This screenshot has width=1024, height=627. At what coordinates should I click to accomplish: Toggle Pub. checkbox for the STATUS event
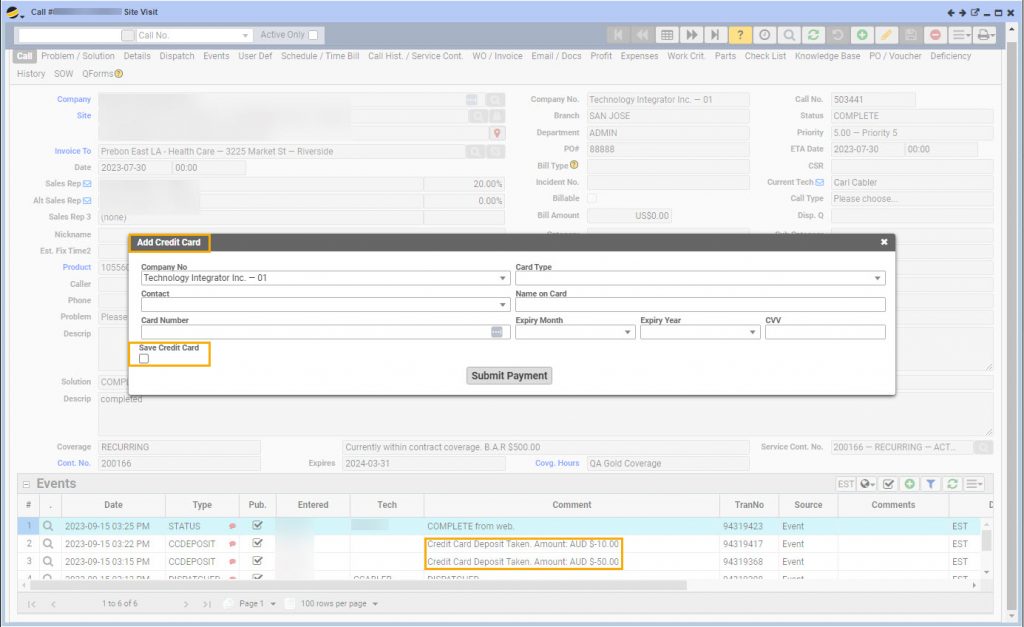[x=257, y=526]
